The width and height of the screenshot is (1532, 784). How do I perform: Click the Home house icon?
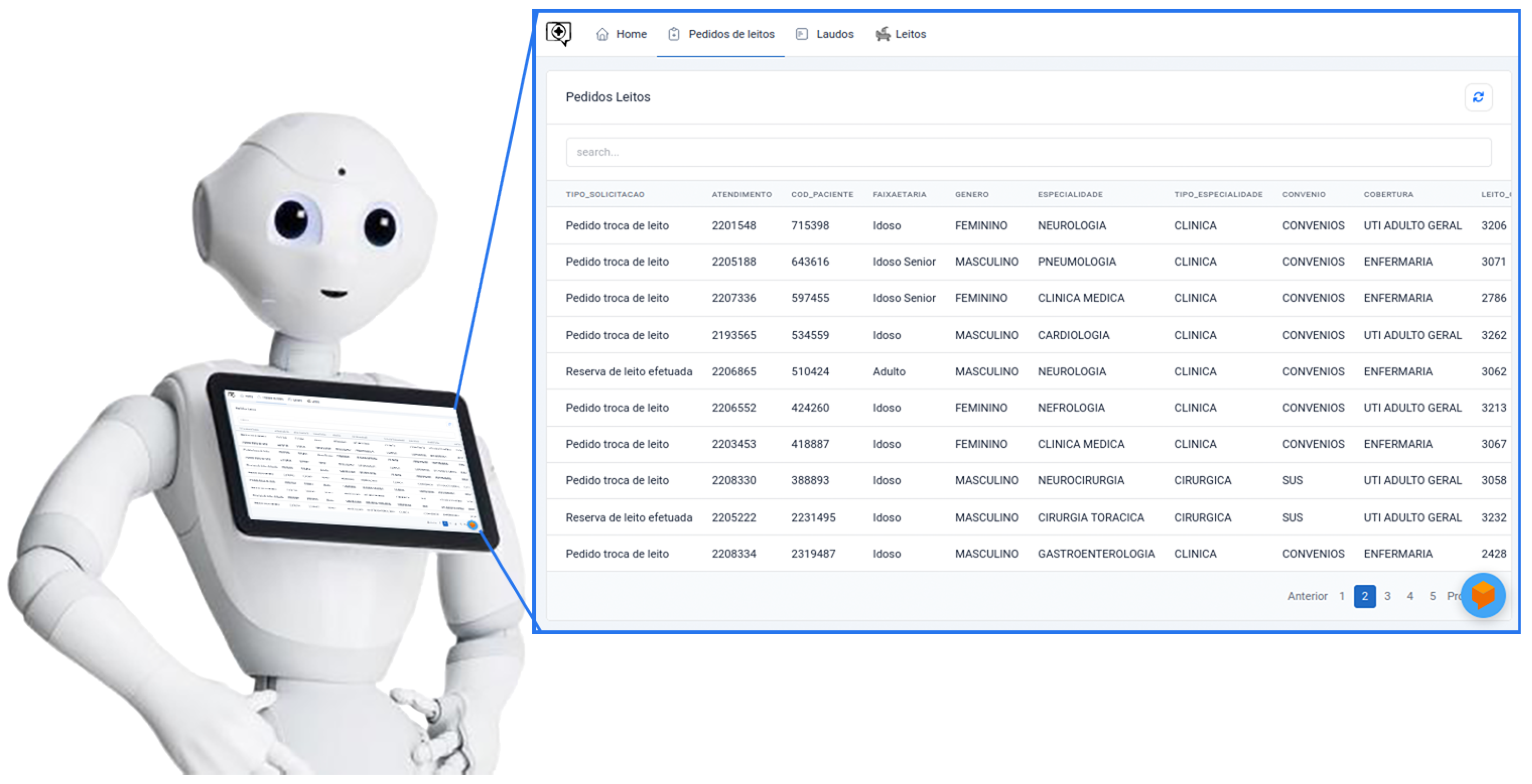[602, 34]
